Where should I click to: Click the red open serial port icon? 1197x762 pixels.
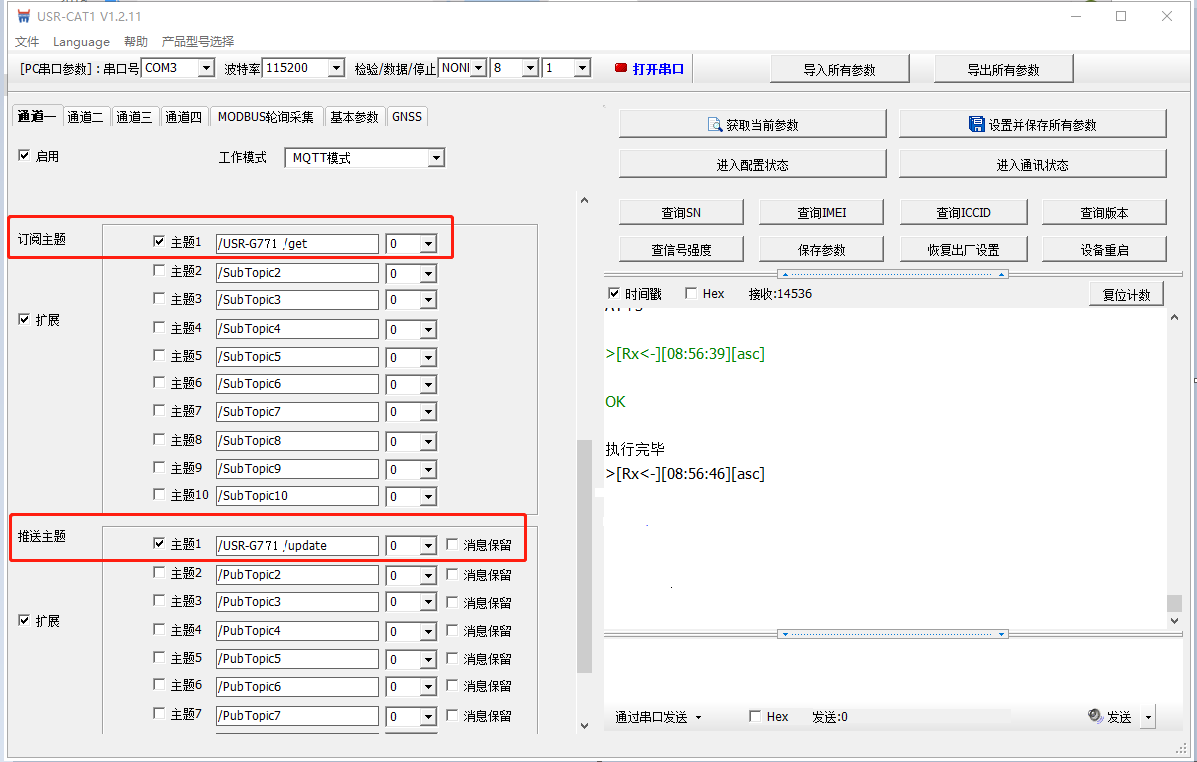621,69
